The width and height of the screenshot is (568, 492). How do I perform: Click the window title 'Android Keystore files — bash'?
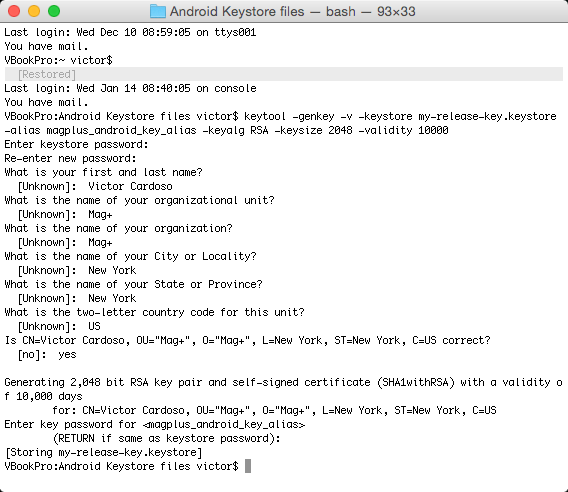pyautogui.click(x=293, y=12)
